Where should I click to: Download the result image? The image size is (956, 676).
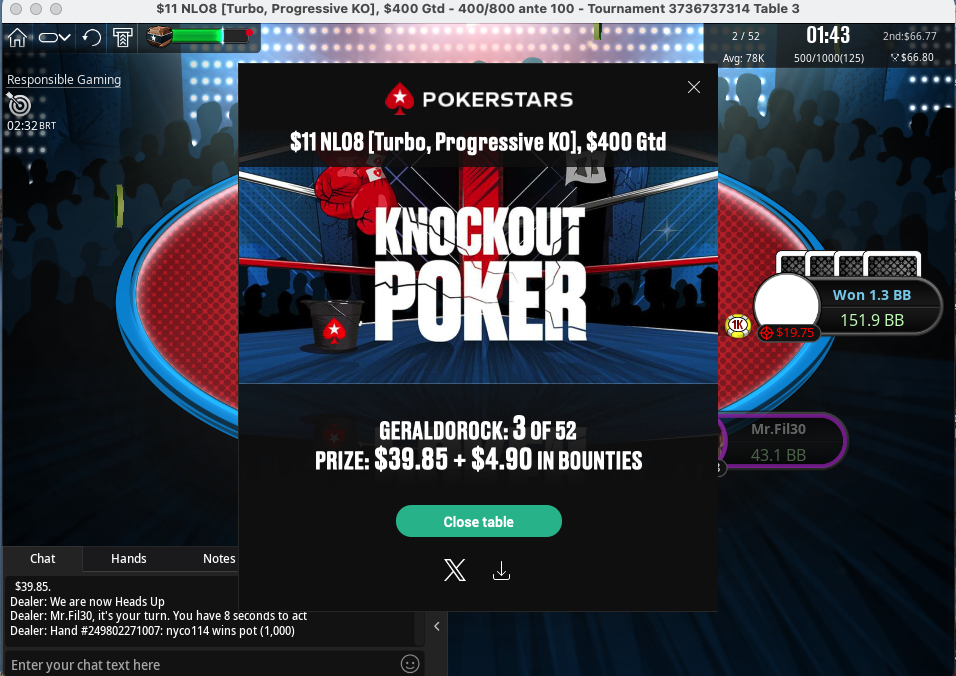[x=501, y=571]
